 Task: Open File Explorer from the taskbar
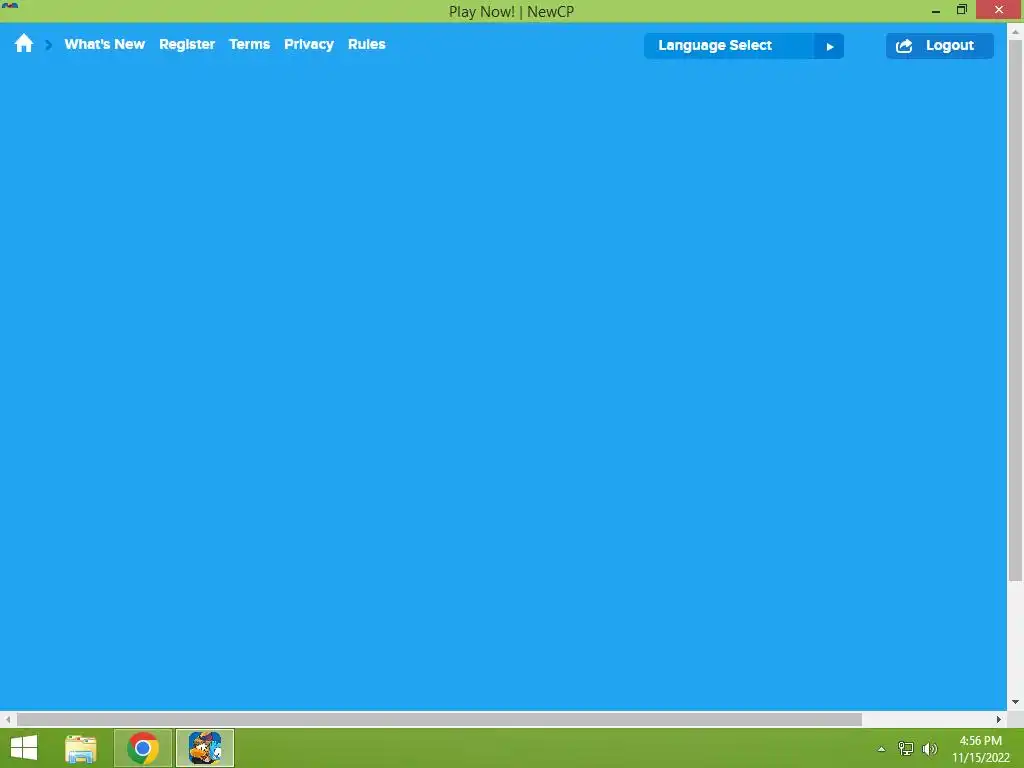(x=81, y=748)
